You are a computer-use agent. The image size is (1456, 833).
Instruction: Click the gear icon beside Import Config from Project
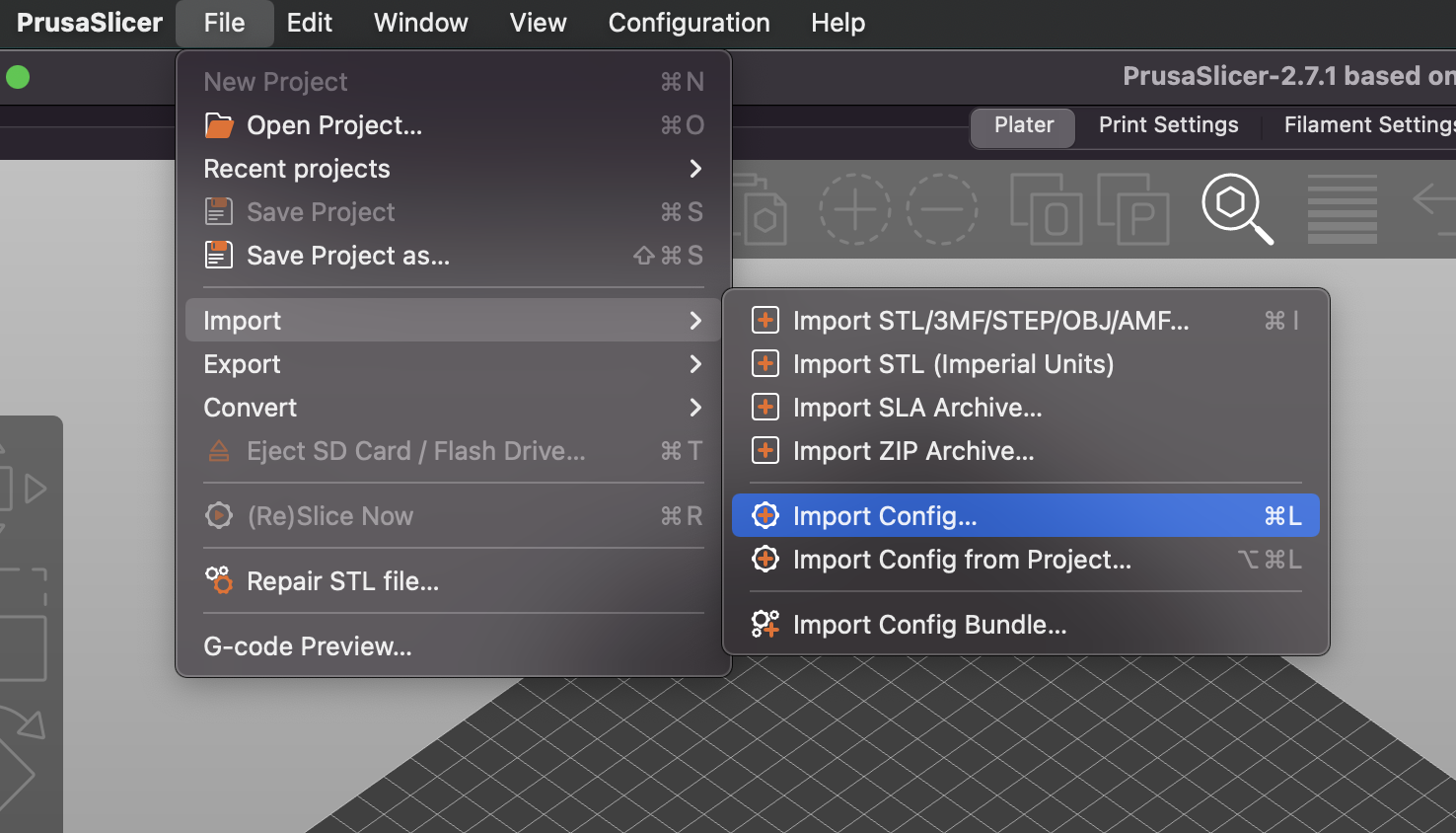click(765, 559)
